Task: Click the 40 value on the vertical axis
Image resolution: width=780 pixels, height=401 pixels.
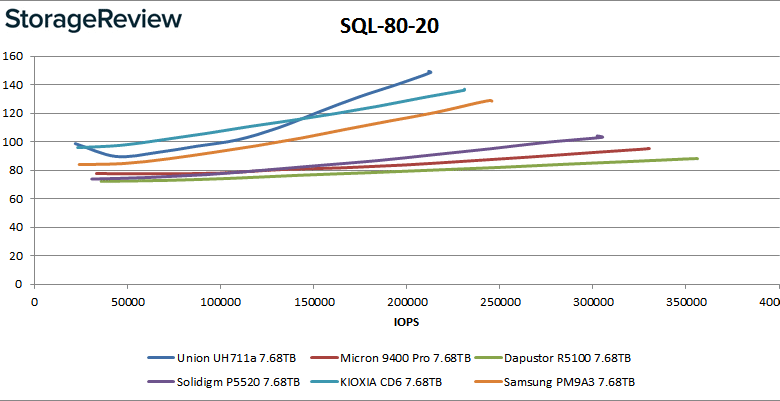Action: click(x=17, y=227)
